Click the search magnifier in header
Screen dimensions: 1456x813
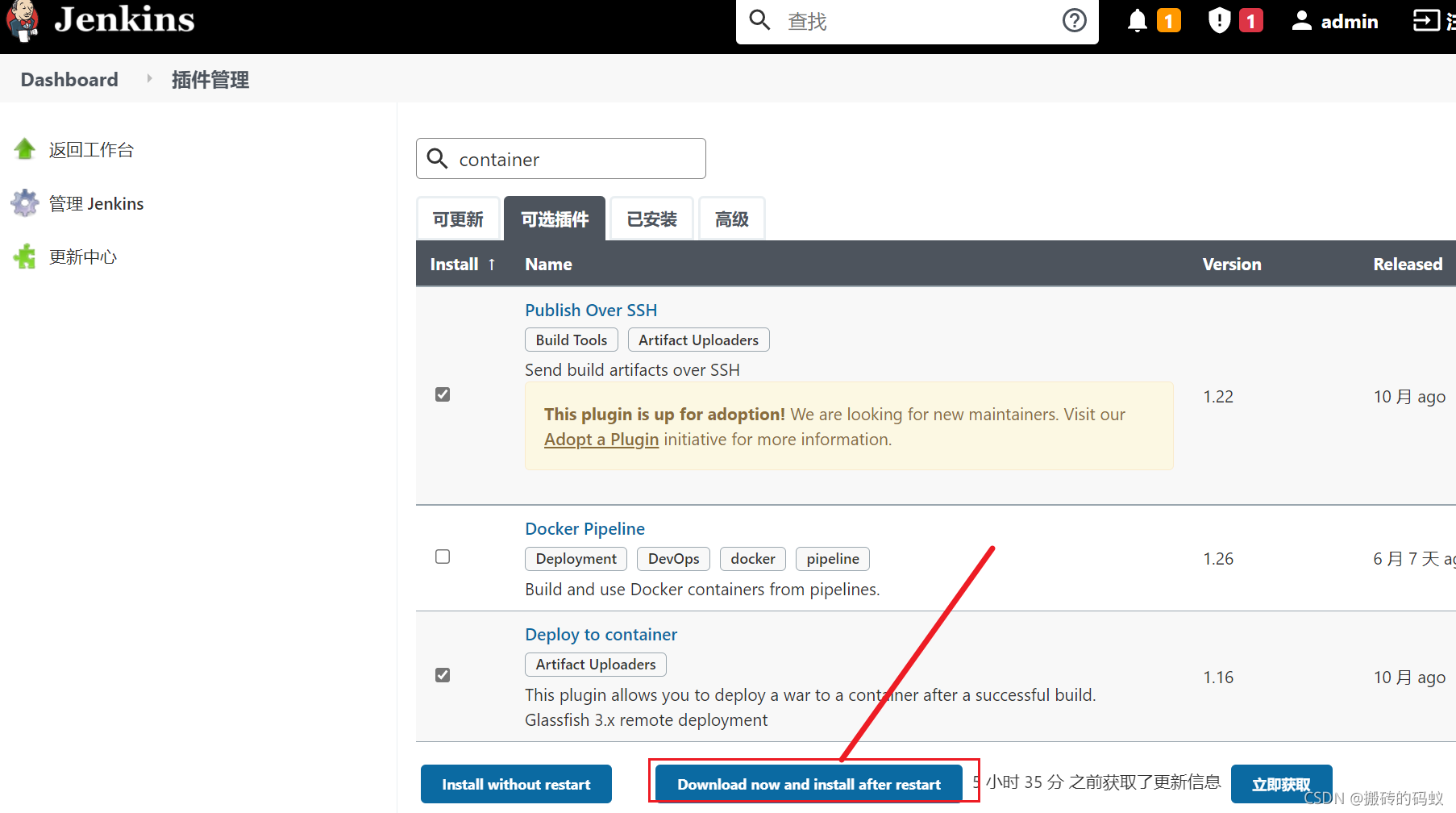[759, 20]
